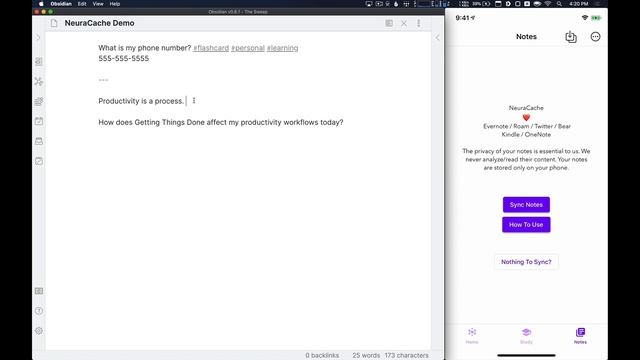Click the vertical dots beside 'Productivity is a process.'
The height and width of the screenshot is (360, 640).
tap(194, 100)
